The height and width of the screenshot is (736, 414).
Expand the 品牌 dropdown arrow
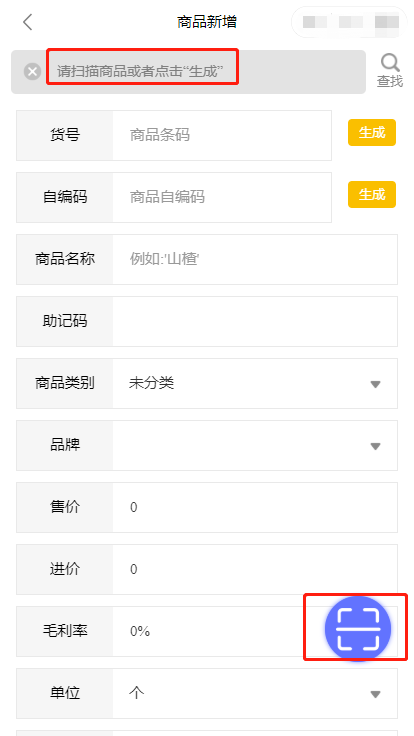[x=375, y=446]
